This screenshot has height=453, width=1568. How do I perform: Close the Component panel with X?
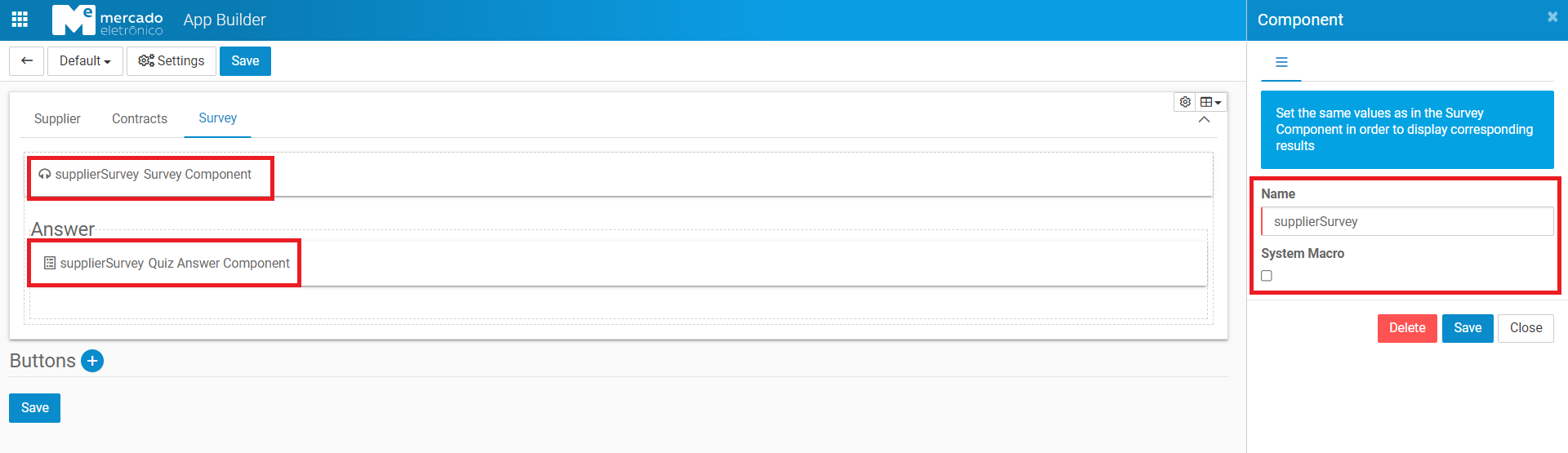[x=1552, y=17]
